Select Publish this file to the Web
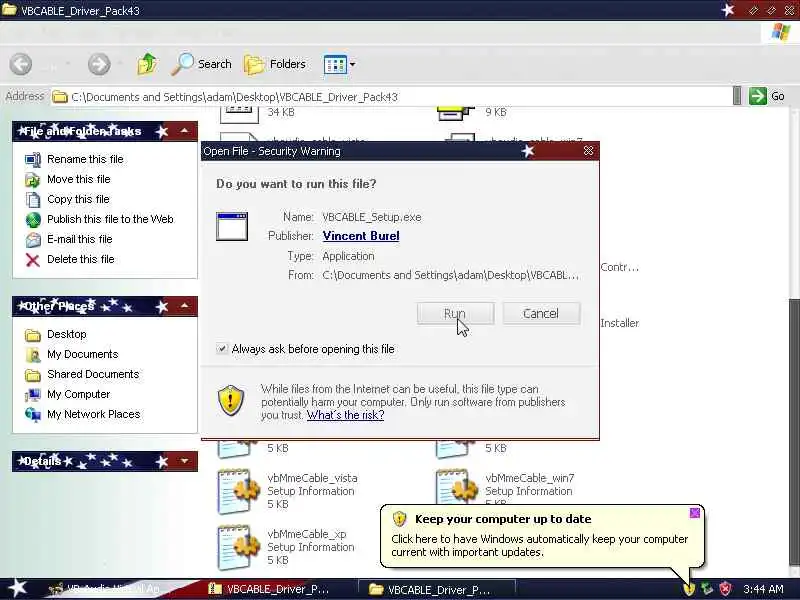Image resolution: width=800 pixels, height=600 pixels. (110, 219)
